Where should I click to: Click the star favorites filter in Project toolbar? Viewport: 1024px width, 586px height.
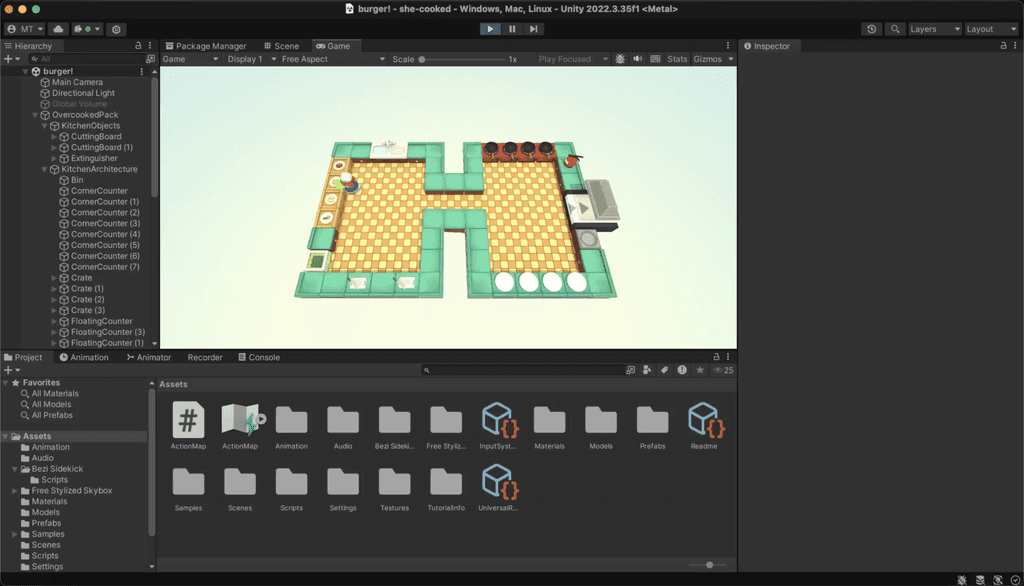click(x=699, y=369)
